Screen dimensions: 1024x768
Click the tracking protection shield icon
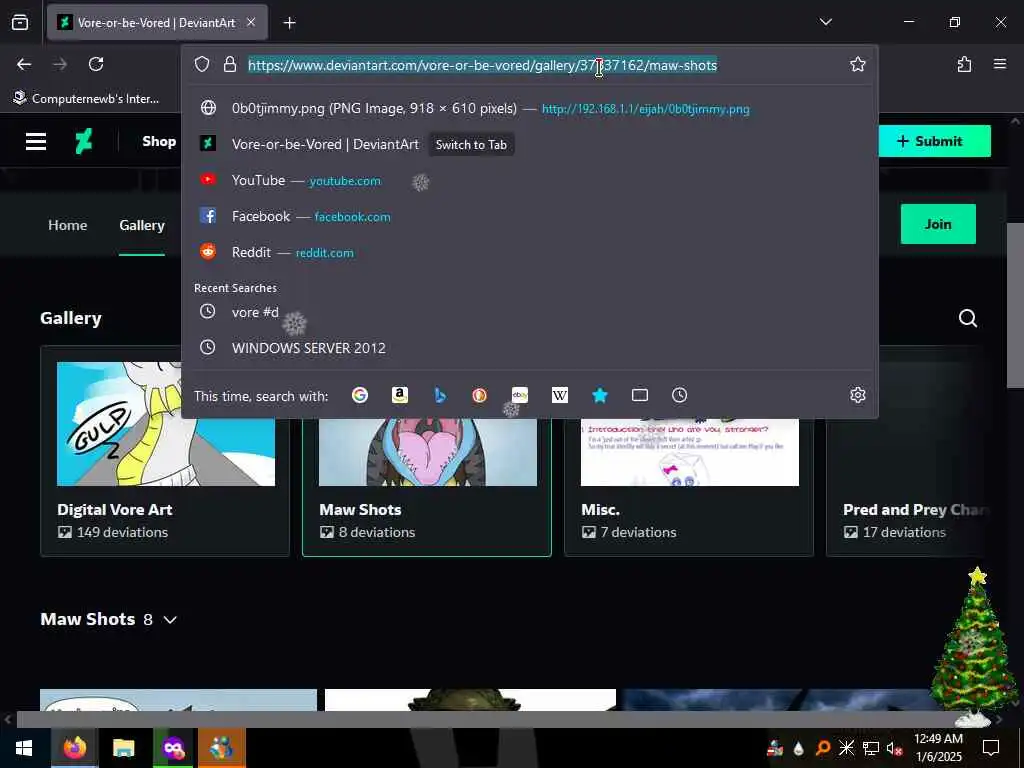tap(202, 64)
